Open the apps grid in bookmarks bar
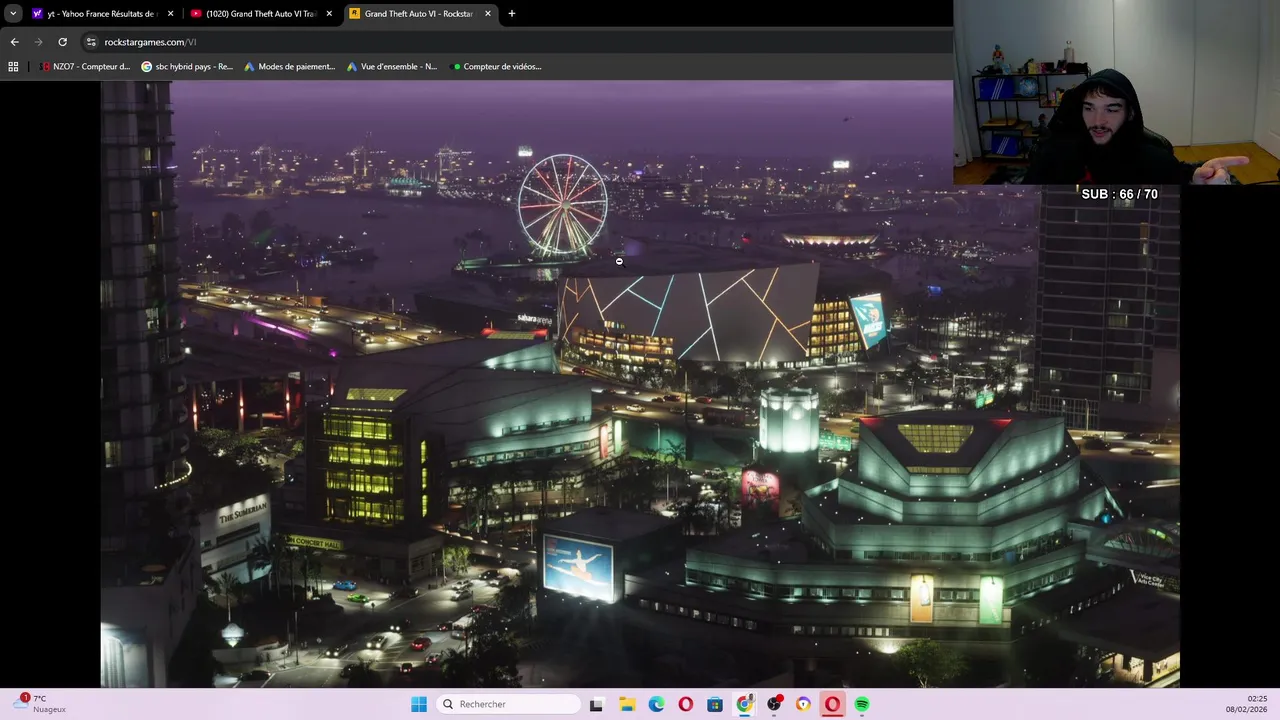The width and height of the screenshot is (1280, 720). pos(13,67)
